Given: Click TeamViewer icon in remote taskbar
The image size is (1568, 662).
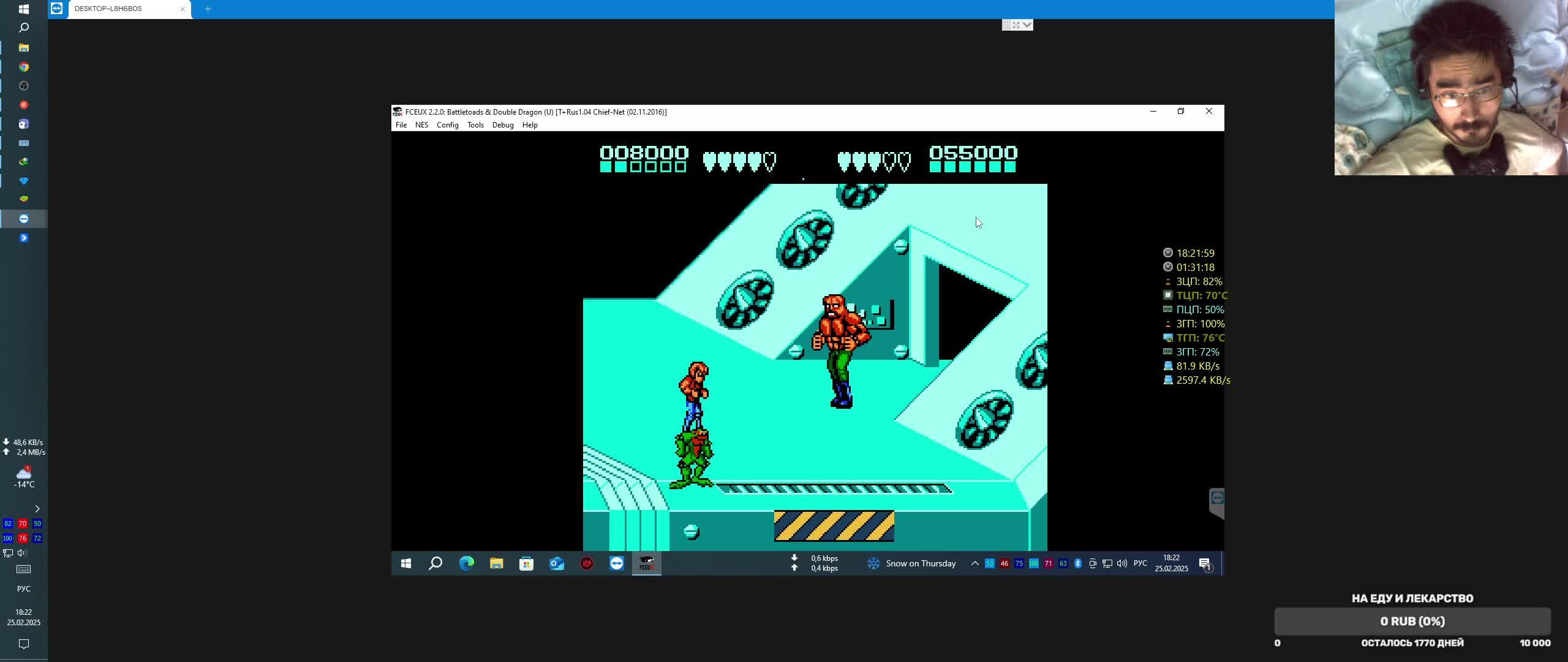Looking at the screenshot, I should point(616,563).
